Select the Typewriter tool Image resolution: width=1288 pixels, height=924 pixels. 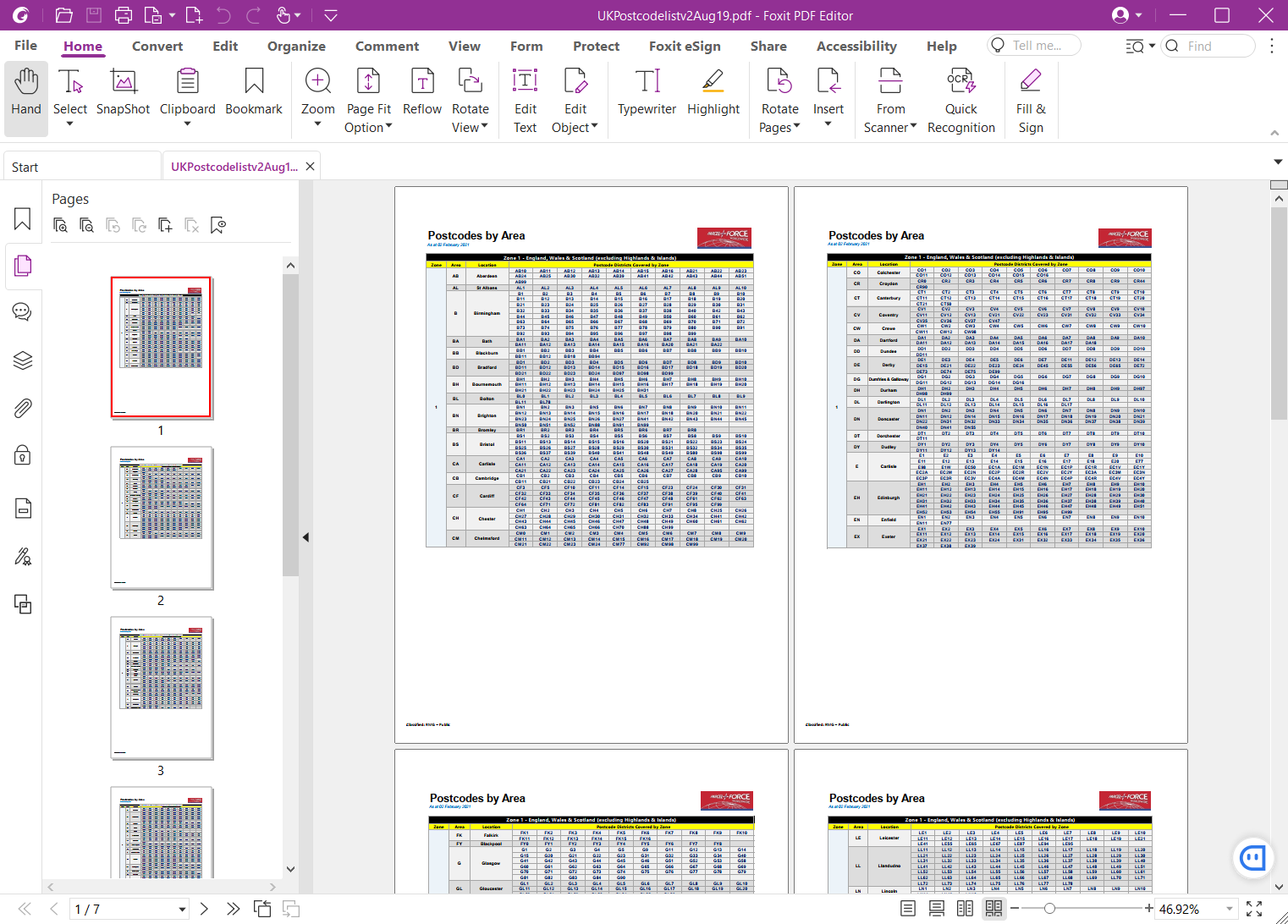coord(647,91)
